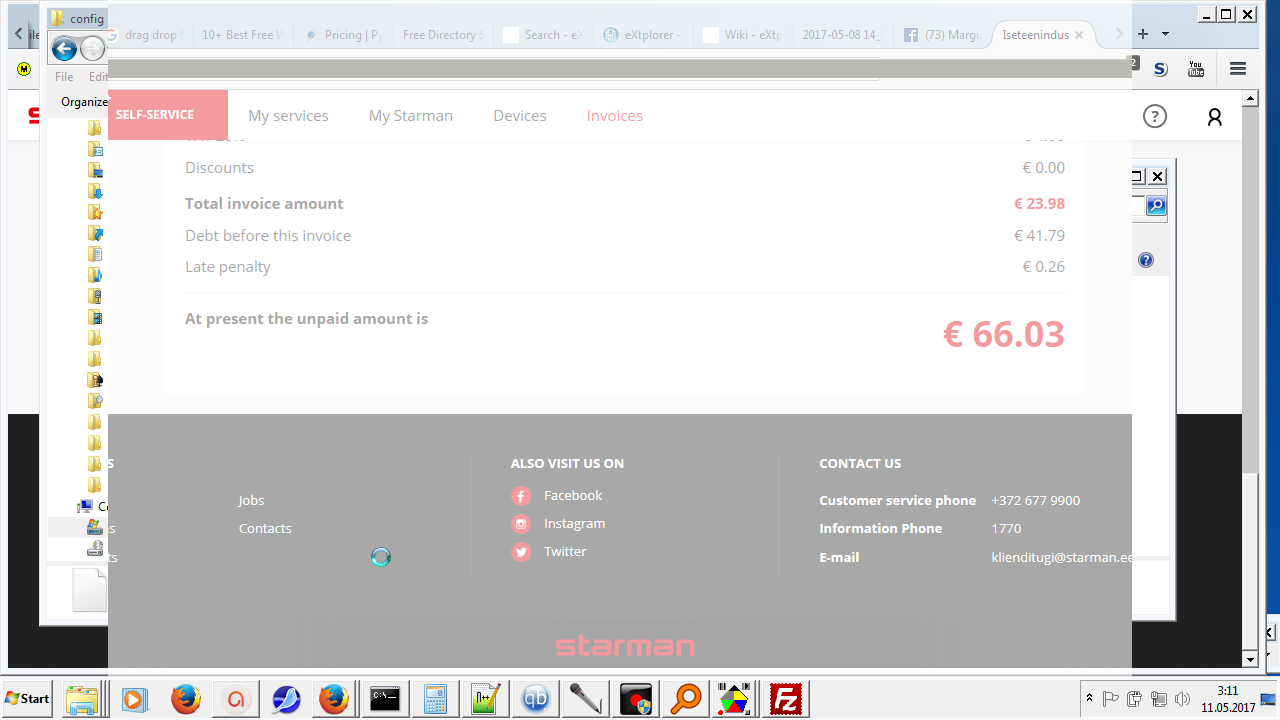Open the media player taskbar icon
The width and height of the screenshot is (1280, 720).
134,699
